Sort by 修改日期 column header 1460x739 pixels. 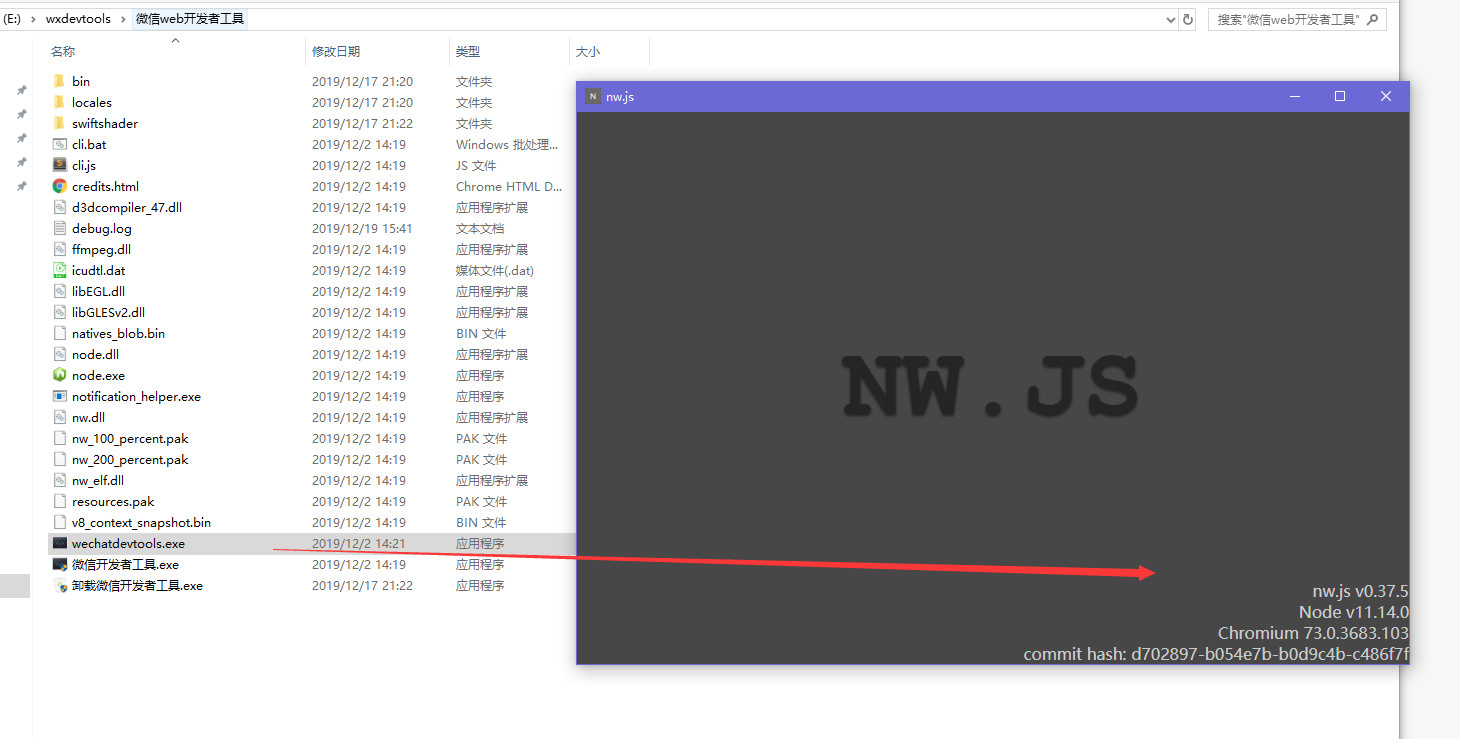(x=336, y=51)
